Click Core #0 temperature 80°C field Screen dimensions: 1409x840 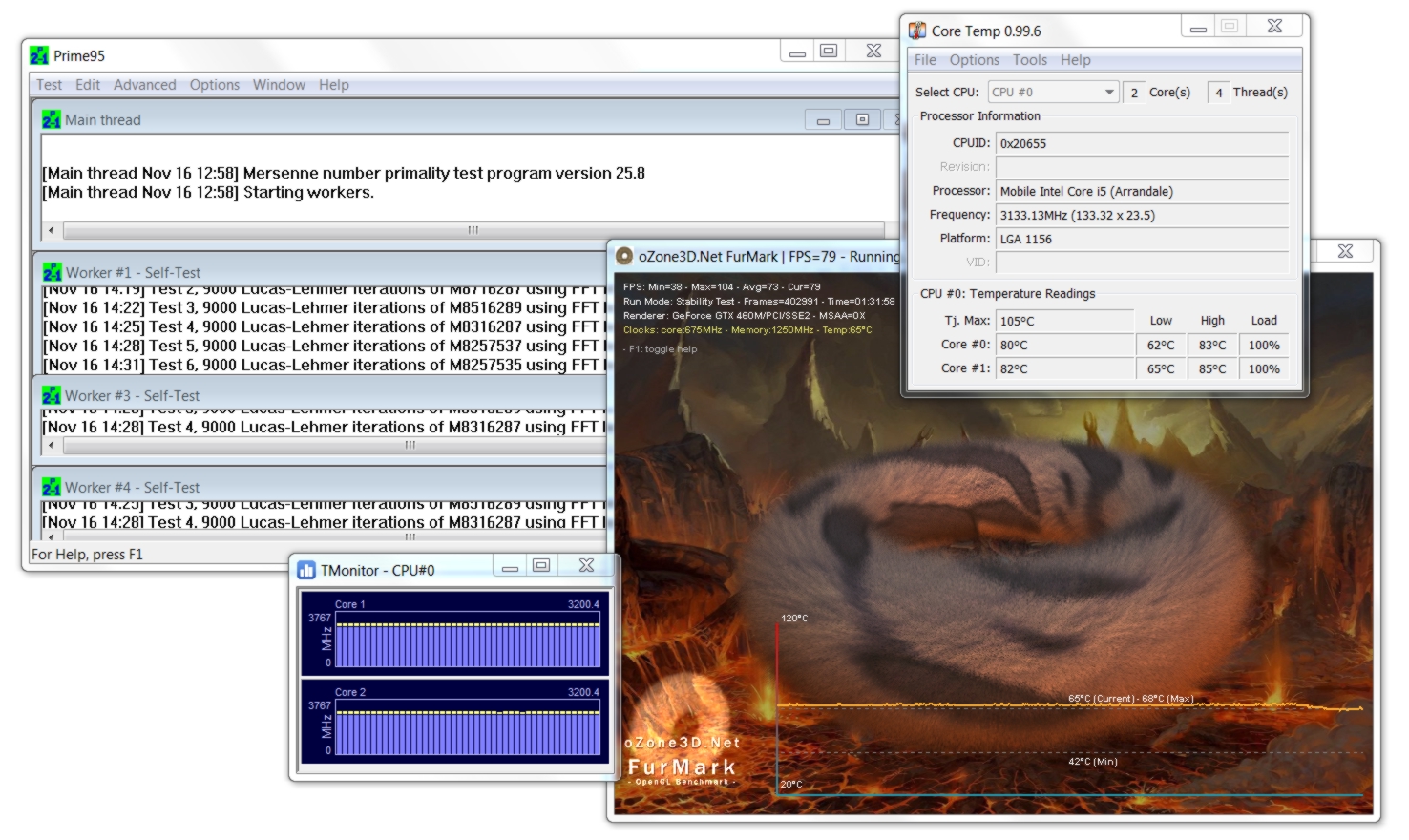click(1064, 346)
